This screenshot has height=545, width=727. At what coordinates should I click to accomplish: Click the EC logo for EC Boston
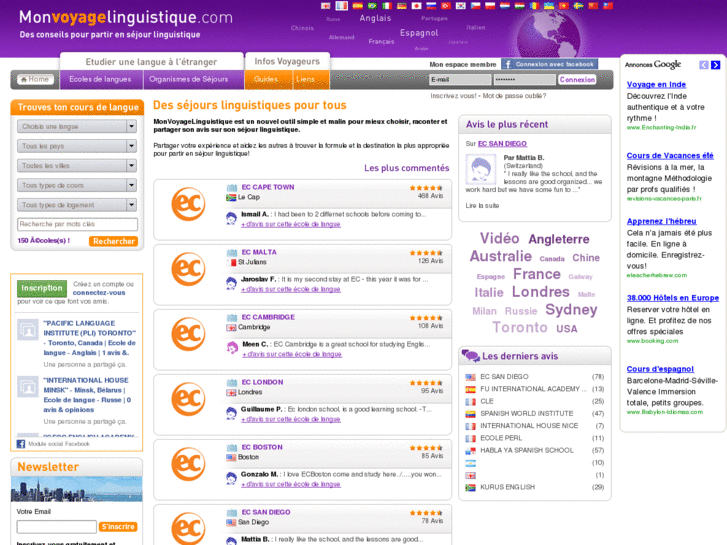tap(188, 464)
